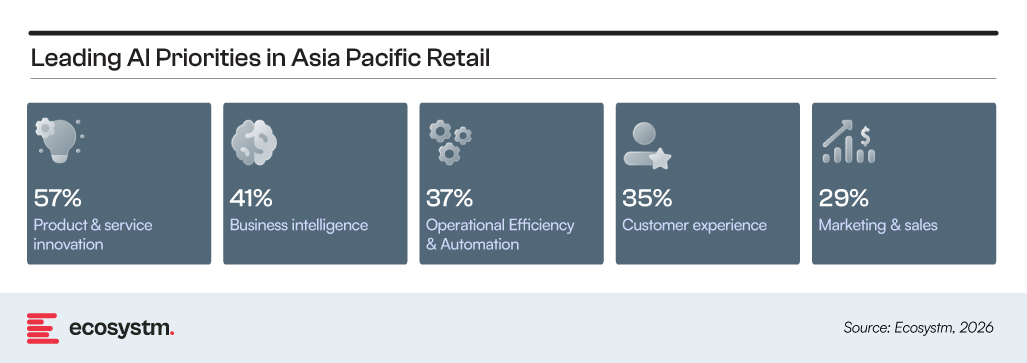
Task: Select the 37% statistic value
Action: tap(449, 197)
